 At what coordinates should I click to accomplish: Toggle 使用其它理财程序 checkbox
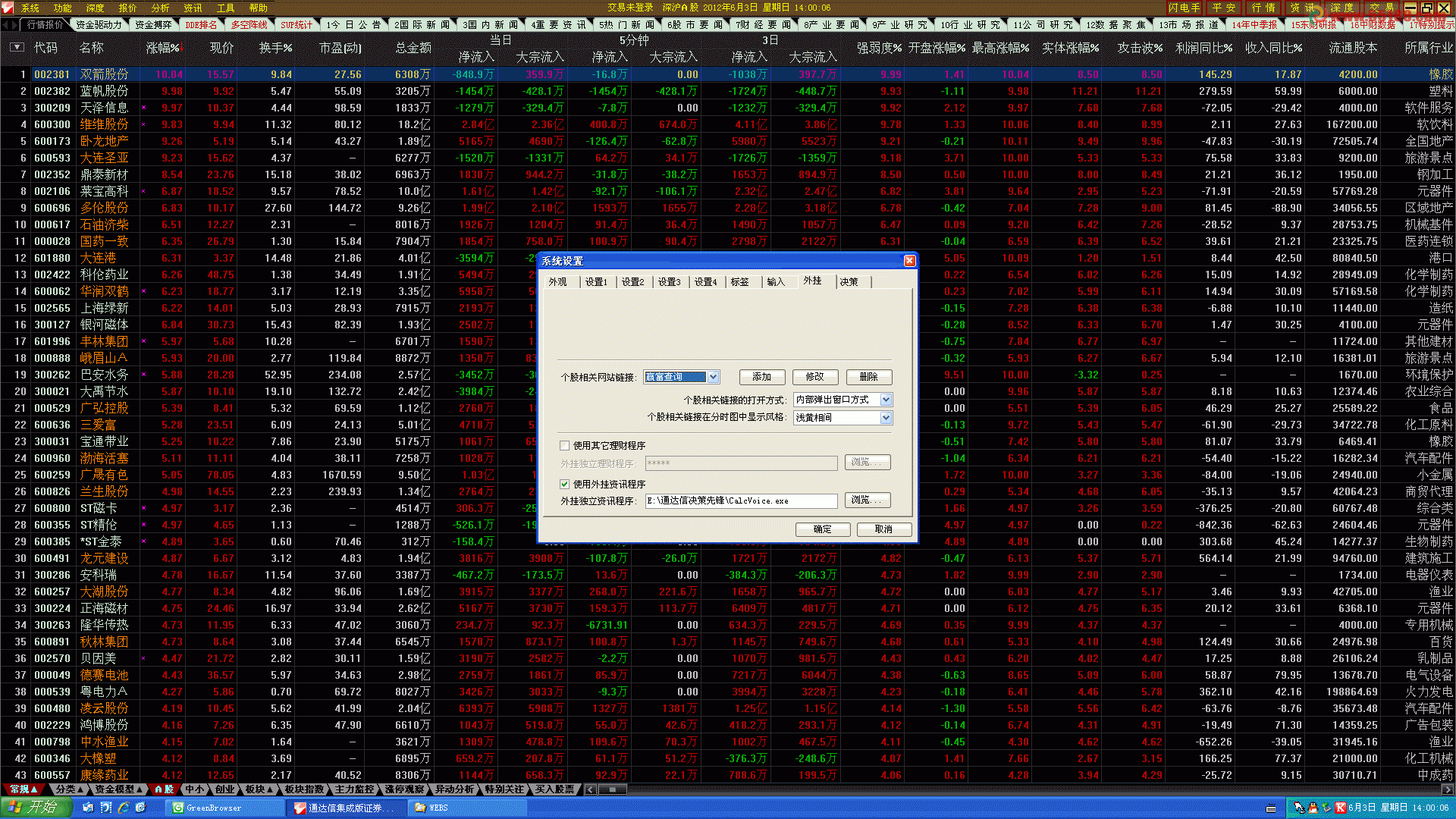[564, 446]
